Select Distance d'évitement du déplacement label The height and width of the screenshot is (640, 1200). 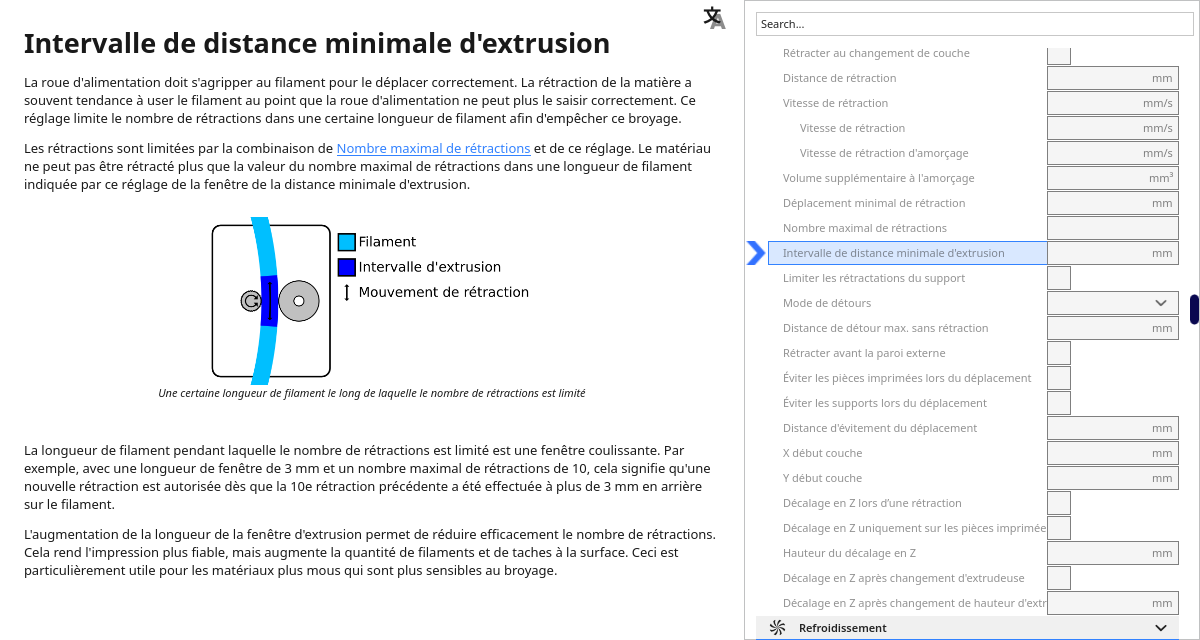(x=880, y=428)
